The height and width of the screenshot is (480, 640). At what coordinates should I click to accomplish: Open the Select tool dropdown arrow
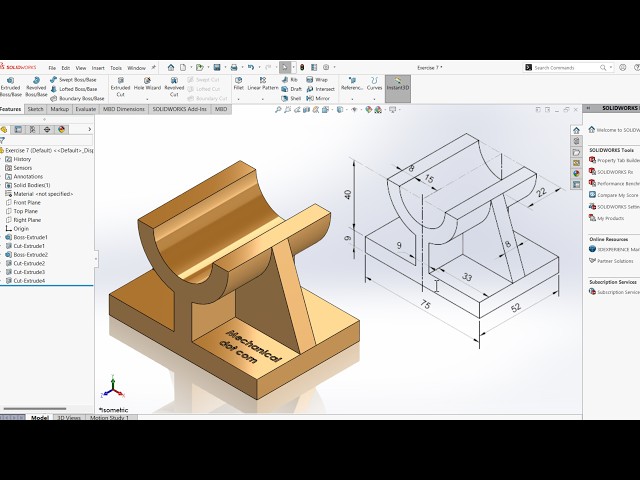tap(293, 67)
